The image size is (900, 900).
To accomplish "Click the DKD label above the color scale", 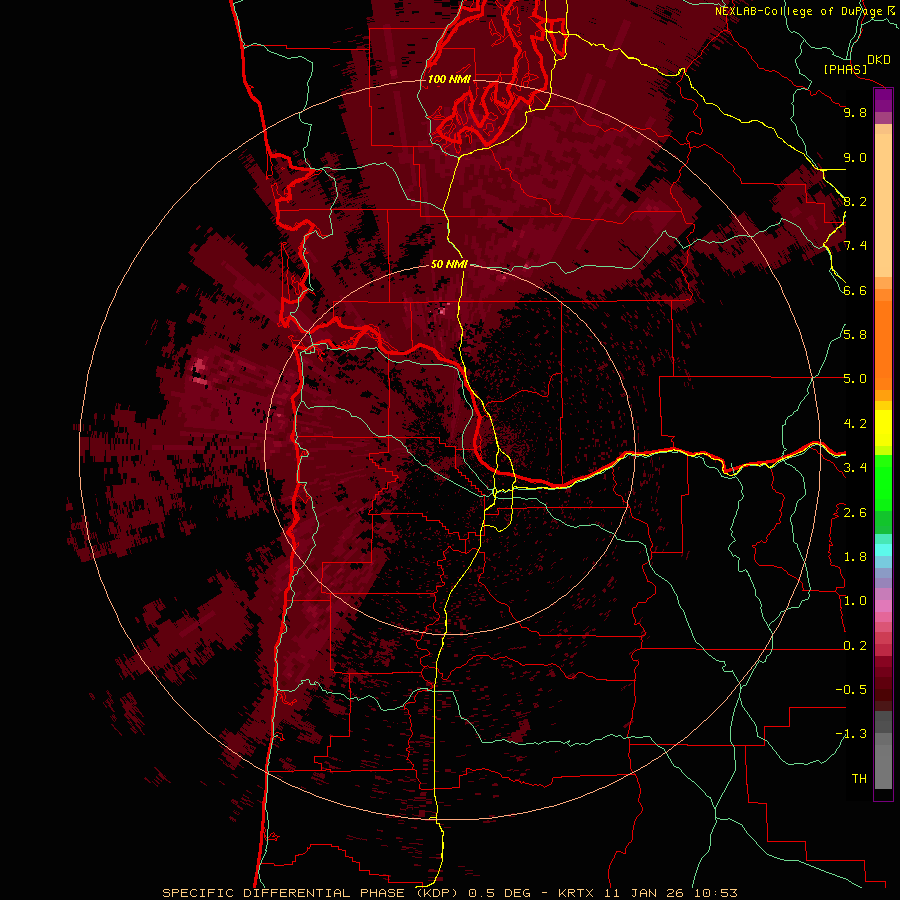I will (x=879, y=59).
